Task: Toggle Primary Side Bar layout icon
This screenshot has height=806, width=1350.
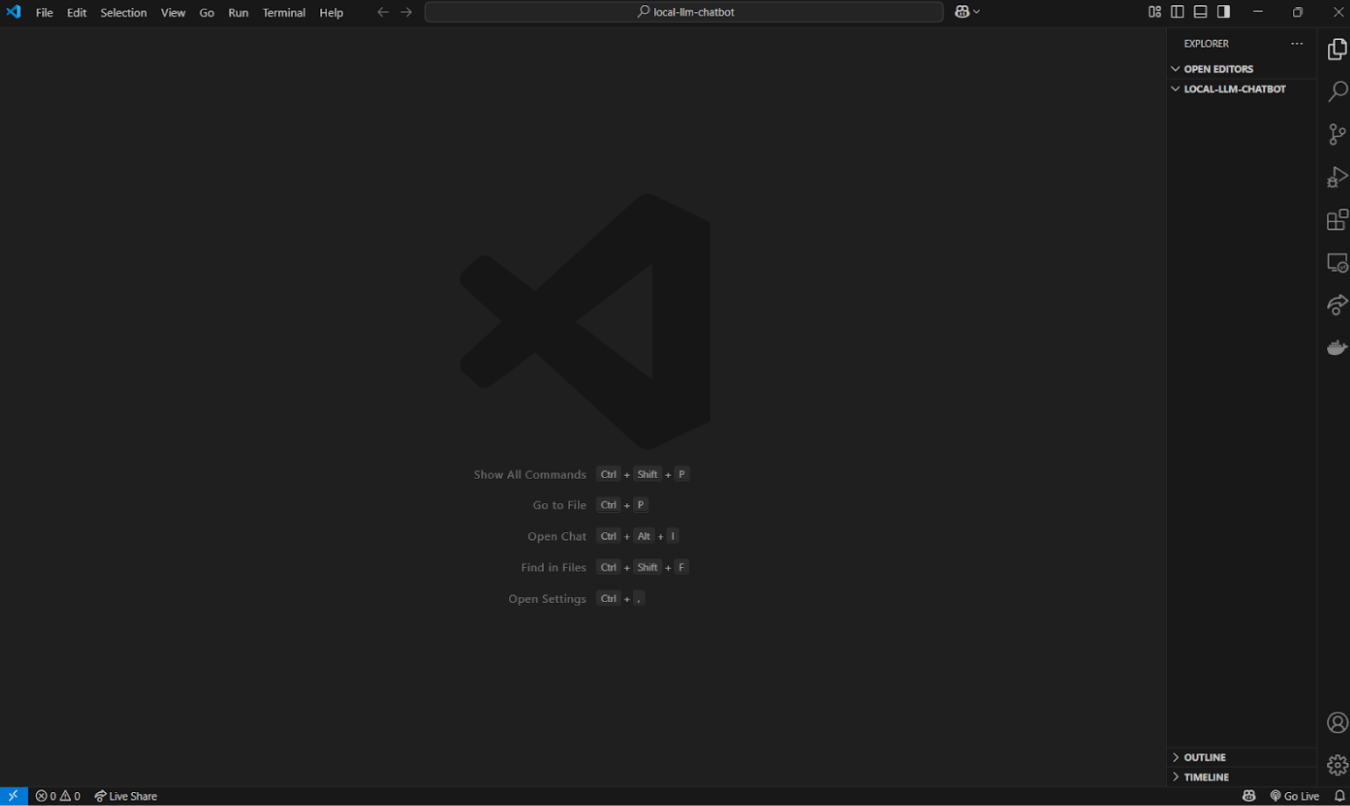Action: click(1177, 12)
